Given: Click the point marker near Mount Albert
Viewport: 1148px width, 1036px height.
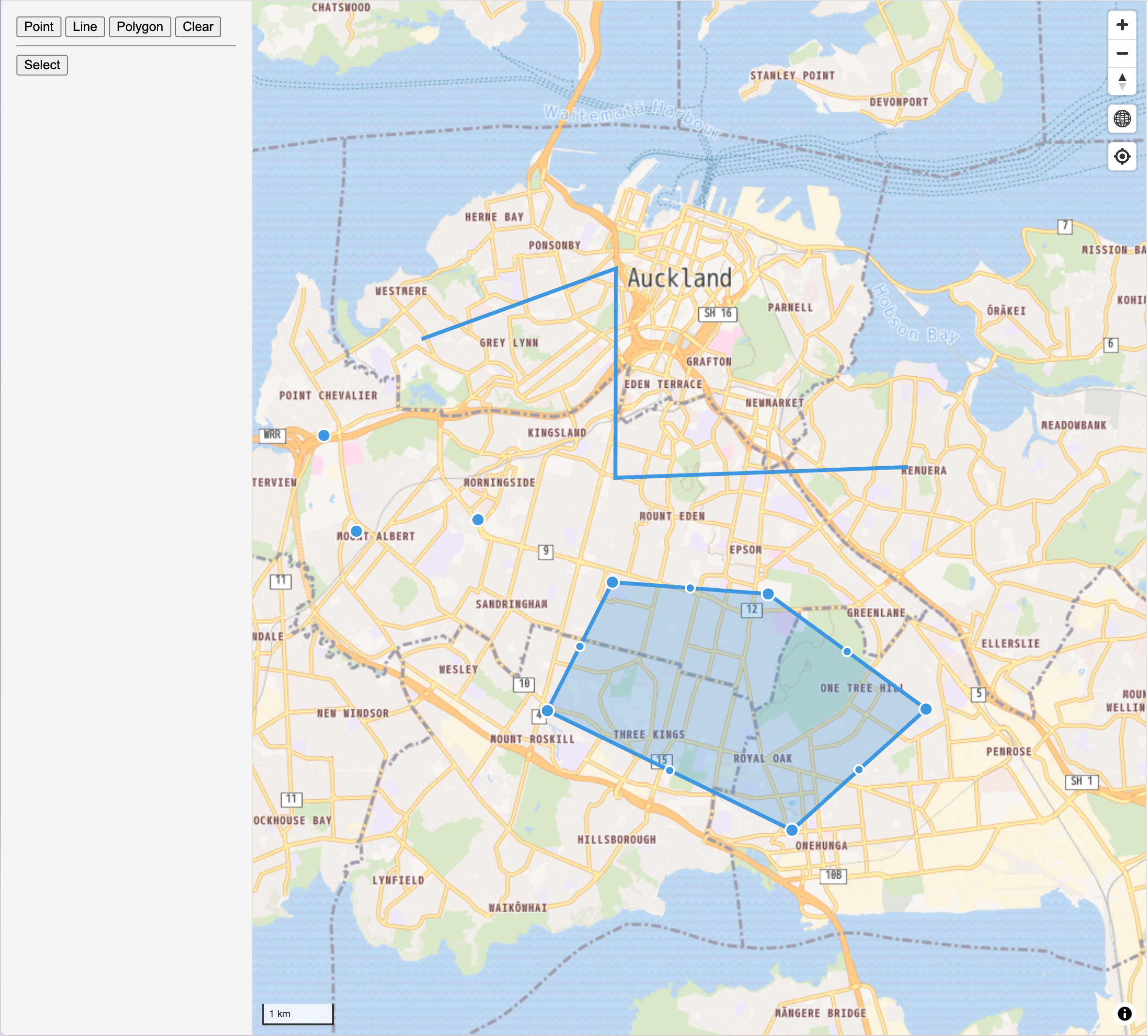Looking at the screenshot, I should (356, 531).
